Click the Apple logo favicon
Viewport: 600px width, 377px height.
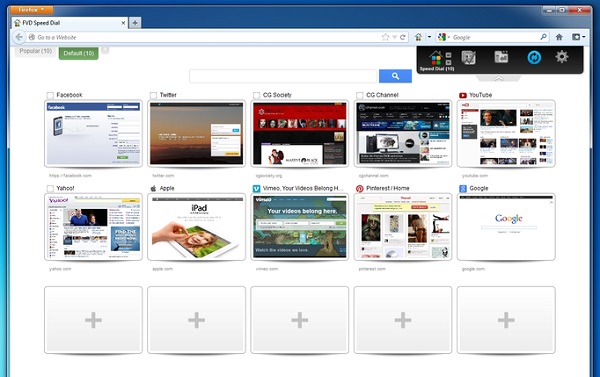(153, 188)
